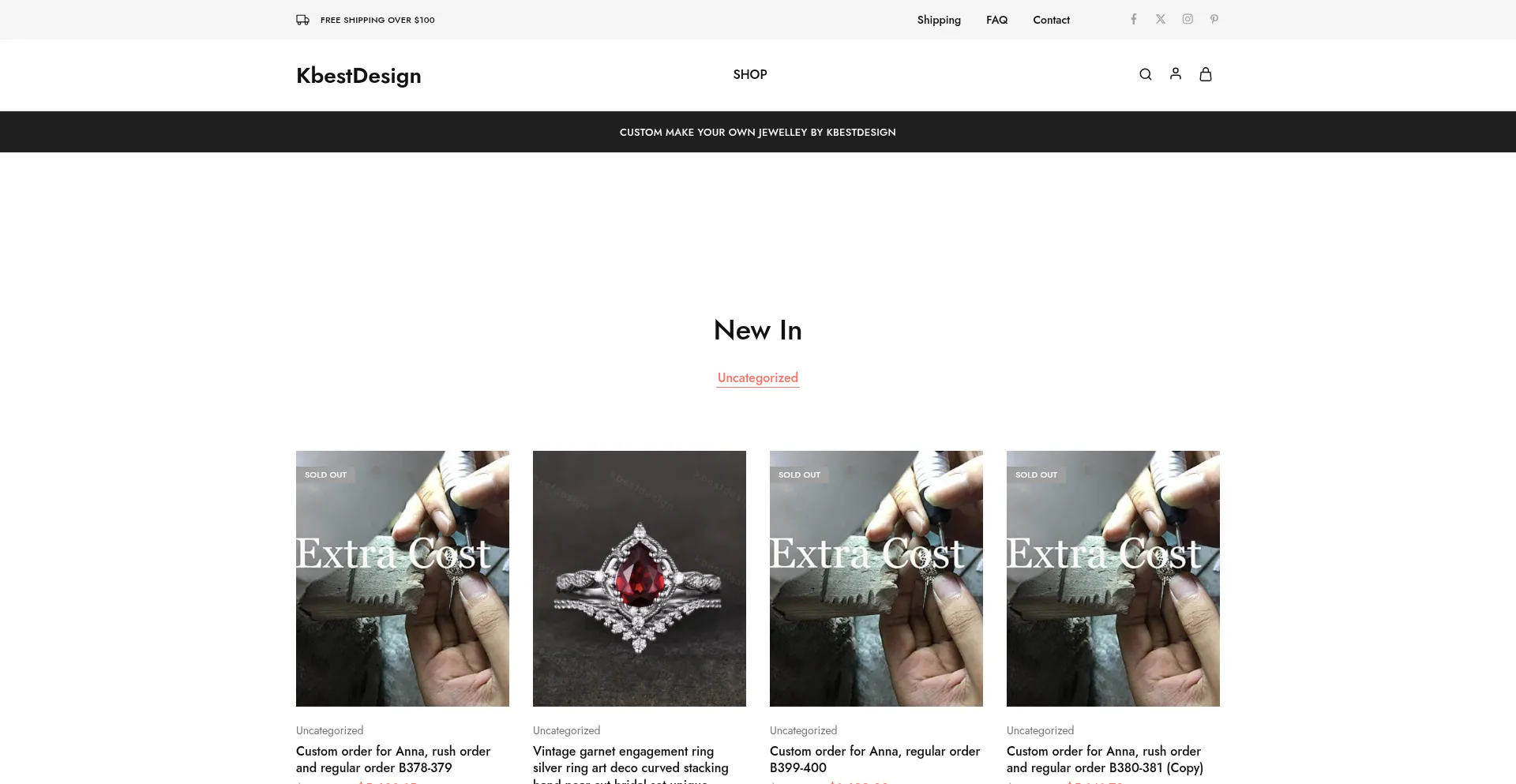This screenshot has height=784, width=1516.
Task: Open the user account icon
Action: coord(1176,73)
